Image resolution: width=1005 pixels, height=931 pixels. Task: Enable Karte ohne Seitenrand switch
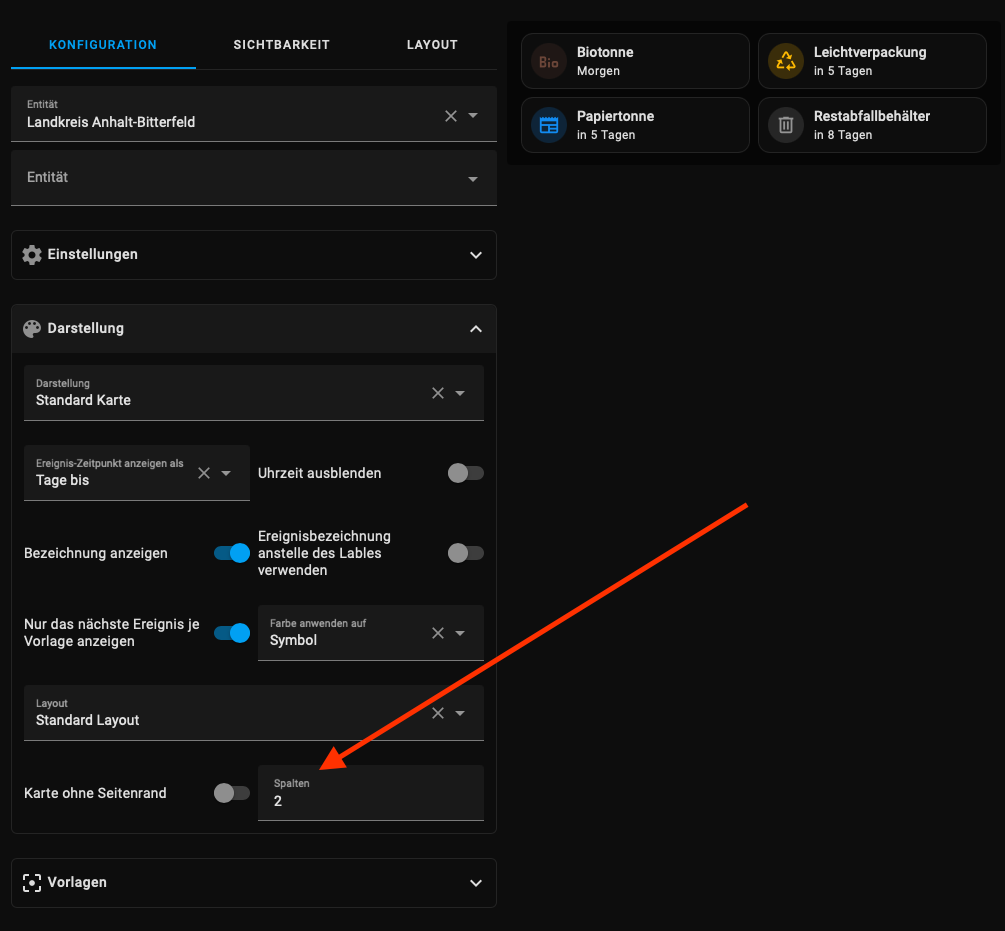tap(232, 793)
